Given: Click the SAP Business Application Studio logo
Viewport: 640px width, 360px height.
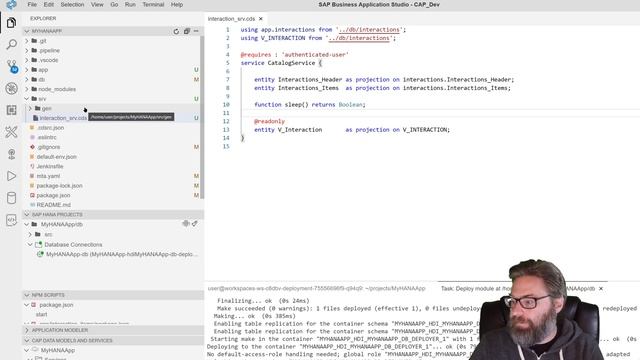Looking at the screenshot, I should tap(11, 5).
